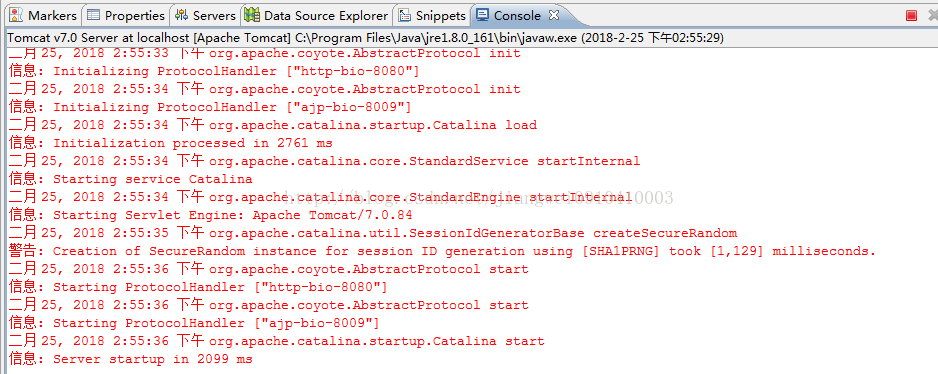This screenshot has width=938, height=374.
Task: Switch to the Markers tab
Action: pos(44,16)
